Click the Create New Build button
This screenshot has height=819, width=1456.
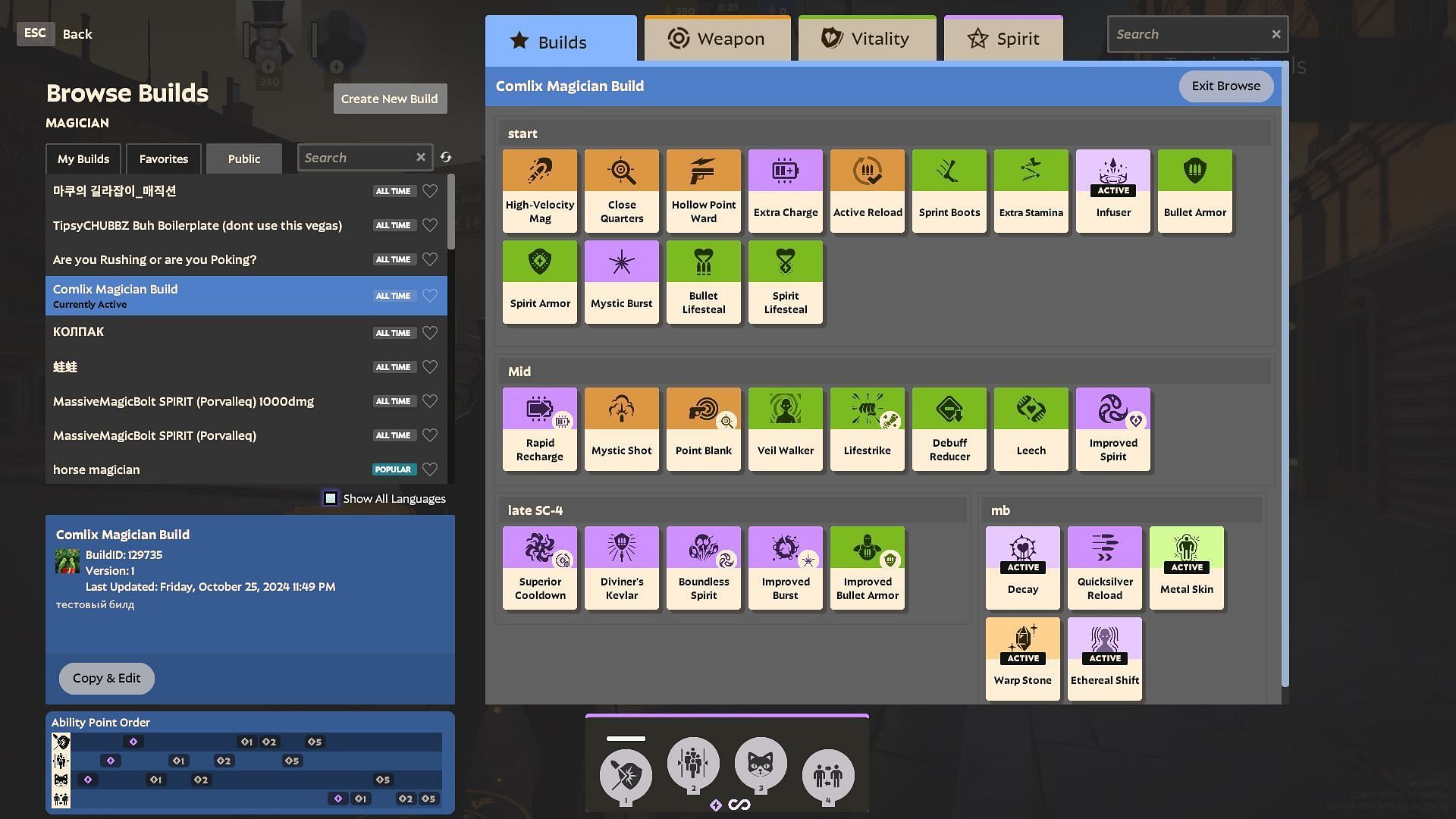[x=389, y=99]
